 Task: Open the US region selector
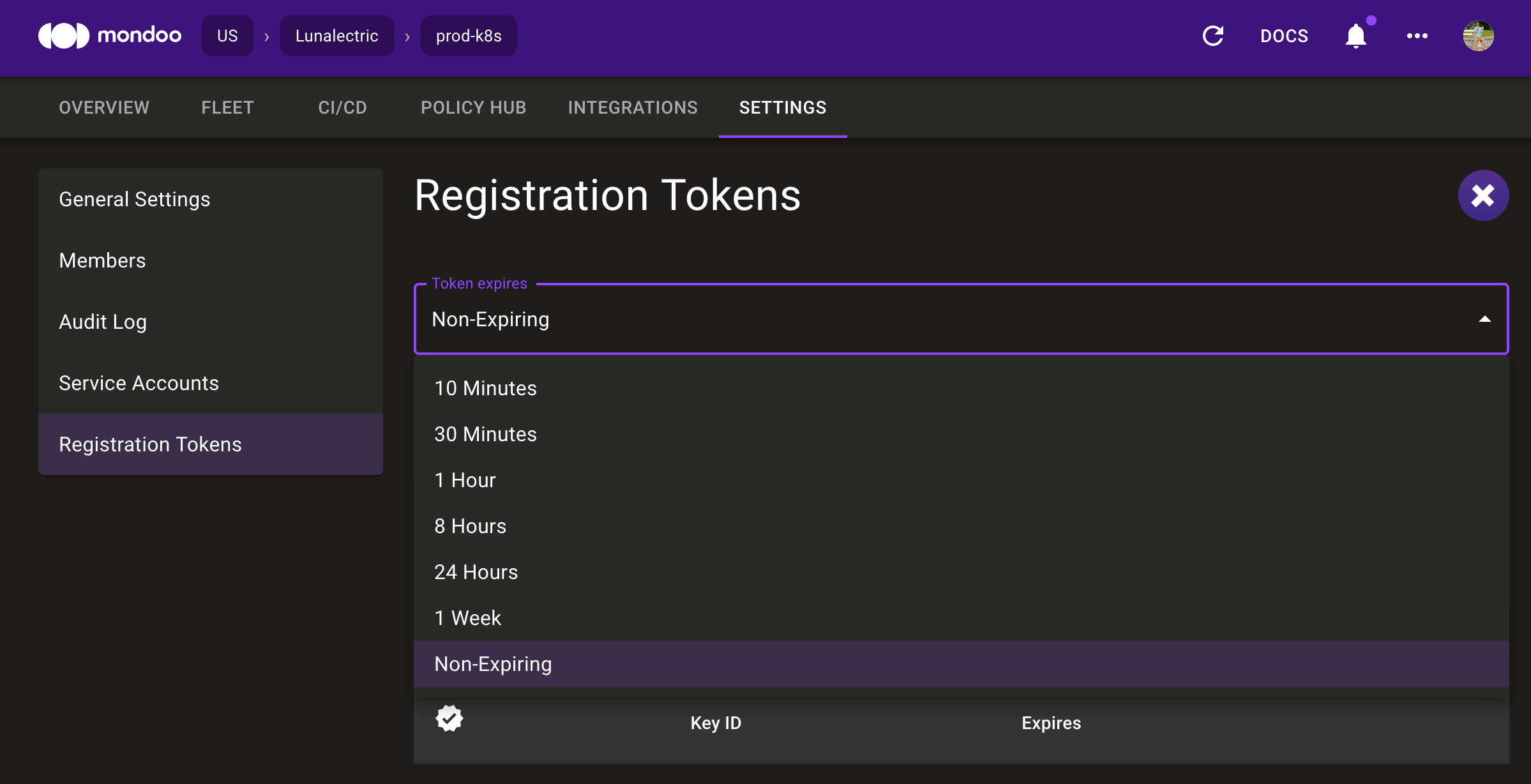coord(227,36)
